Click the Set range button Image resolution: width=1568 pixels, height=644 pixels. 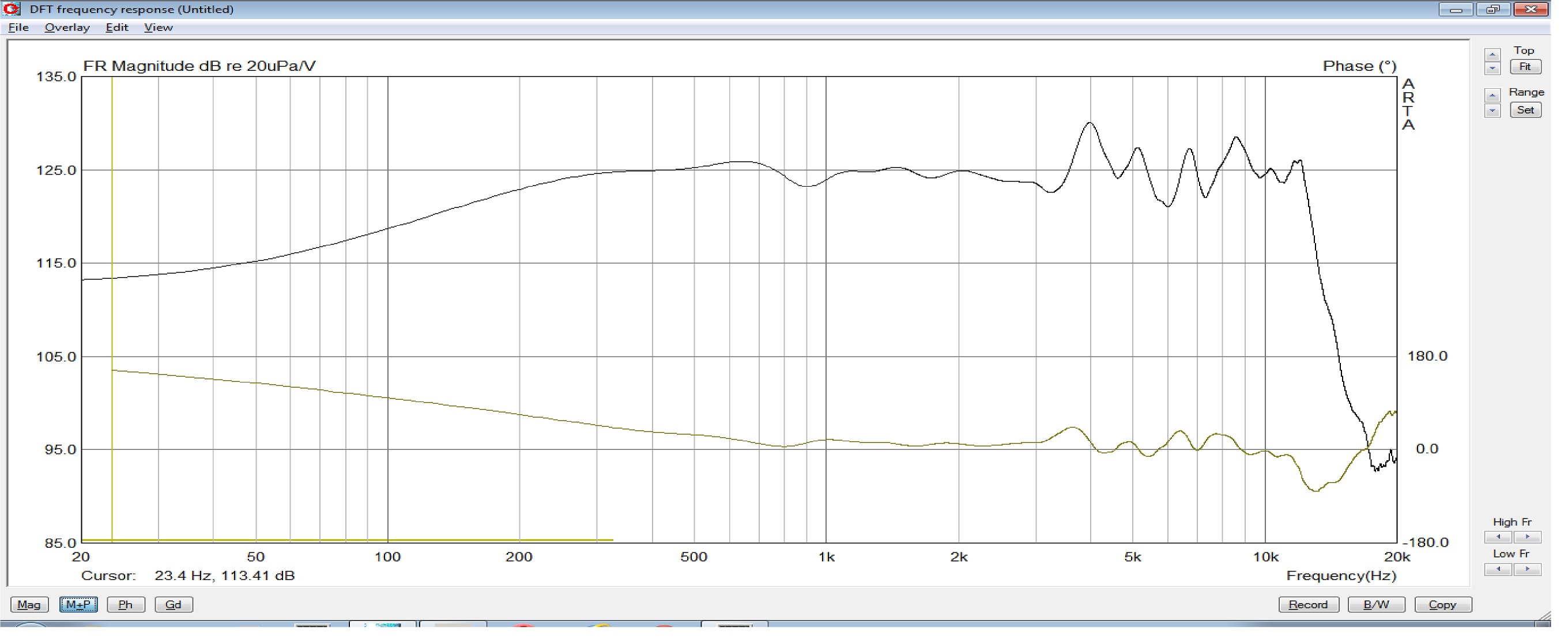[x=1525, y=110]
